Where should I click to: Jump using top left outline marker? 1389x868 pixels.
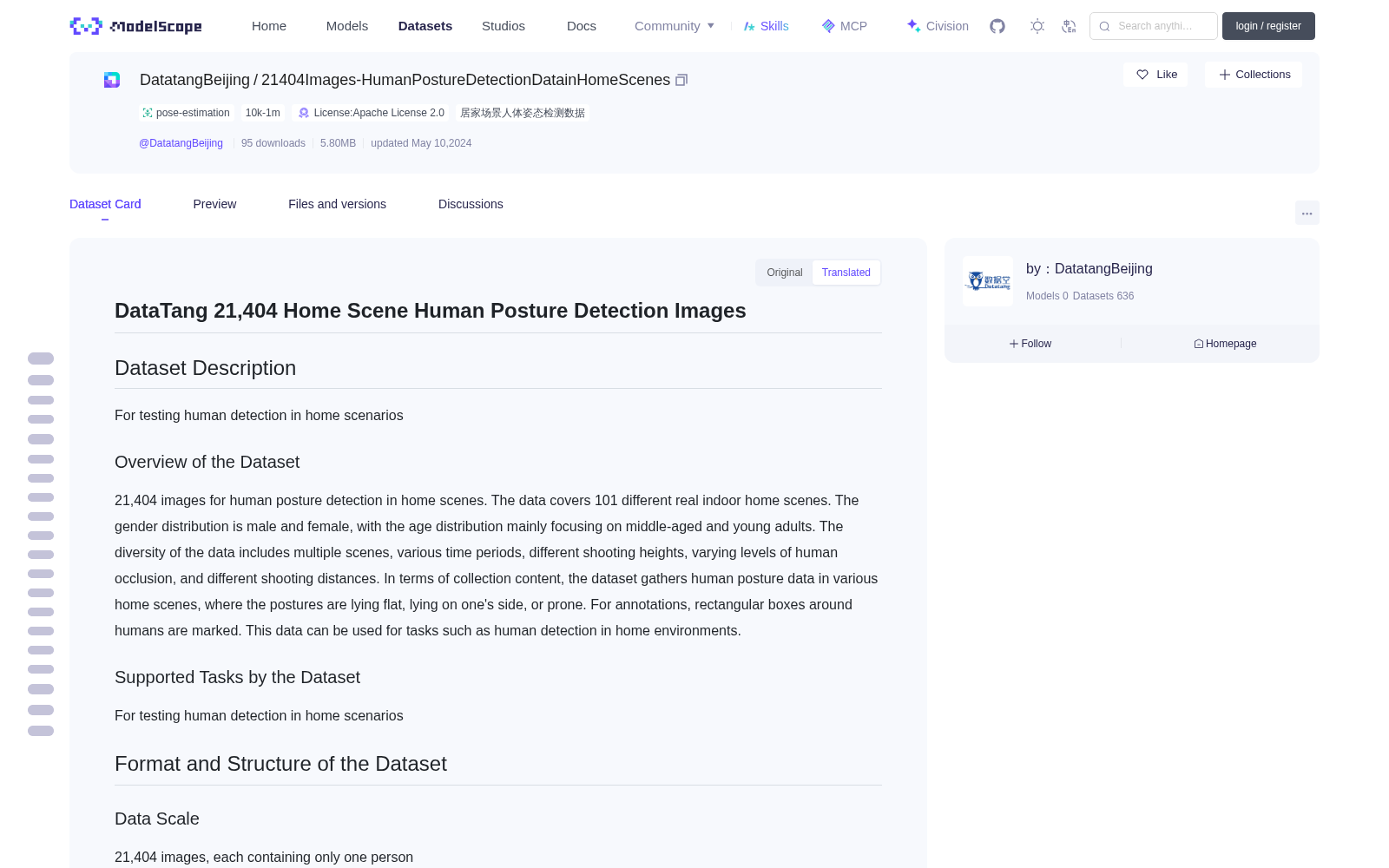[x=41, y=358]
